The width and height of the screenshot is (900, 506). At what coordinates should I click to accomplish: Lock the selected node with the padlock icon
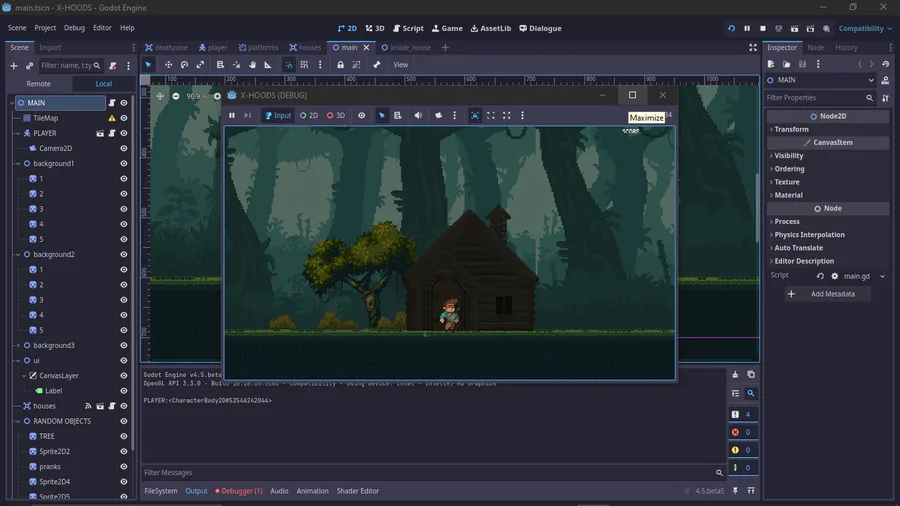click(340, 65)
